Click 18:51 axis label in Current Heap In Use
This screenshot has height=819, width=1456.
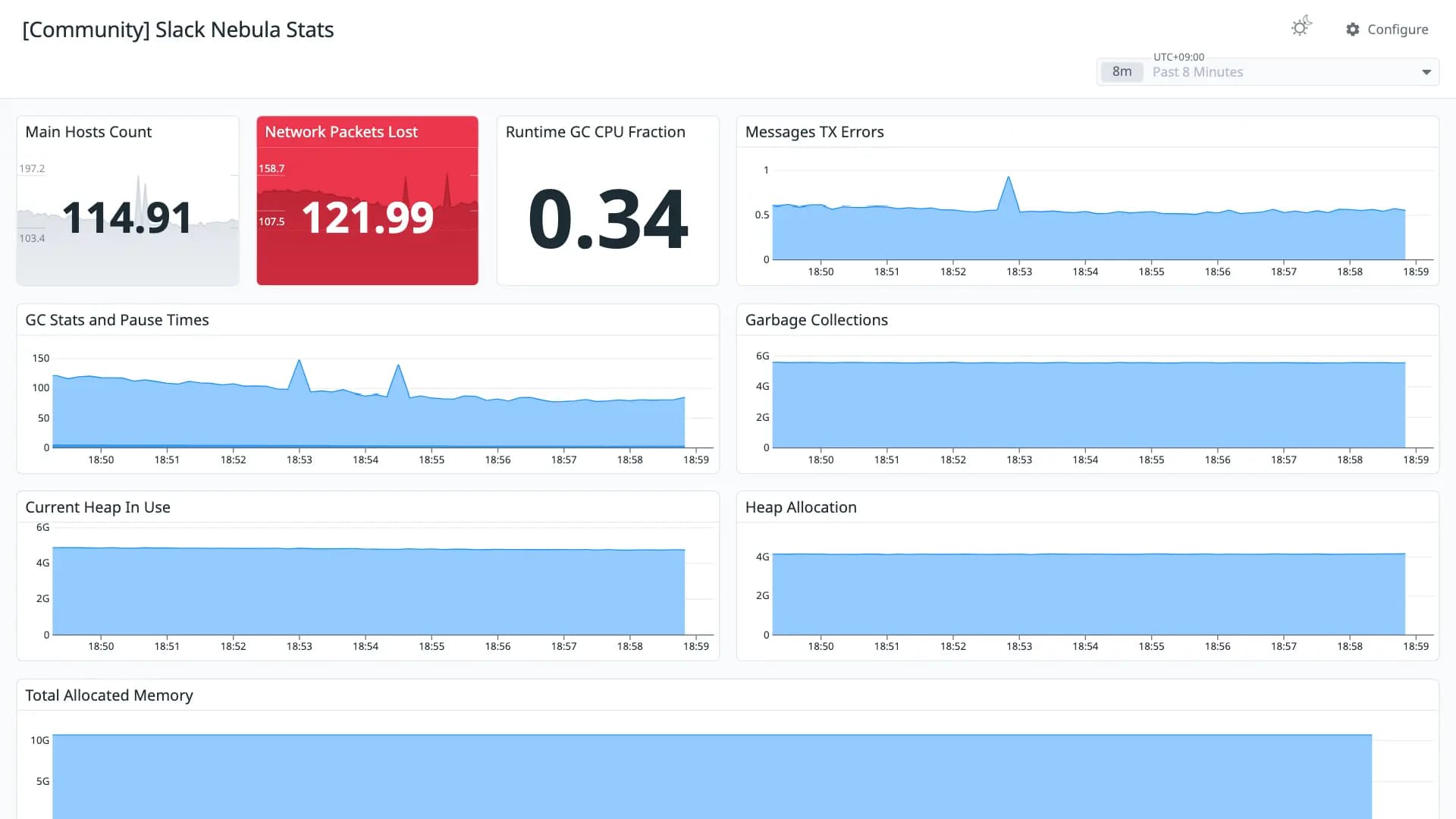tap(167, 646)
